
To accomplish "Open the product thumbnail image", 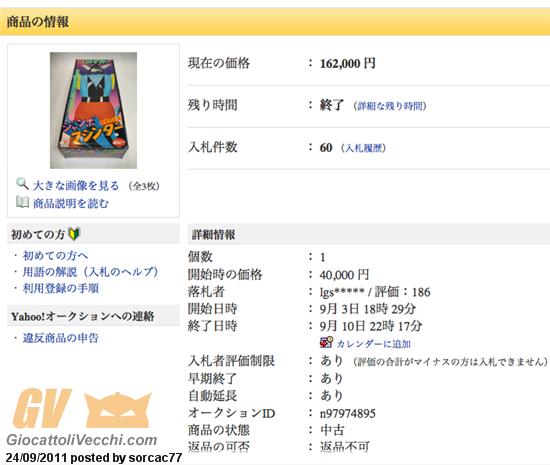I will pyautogui.click(x=93, y=110).
